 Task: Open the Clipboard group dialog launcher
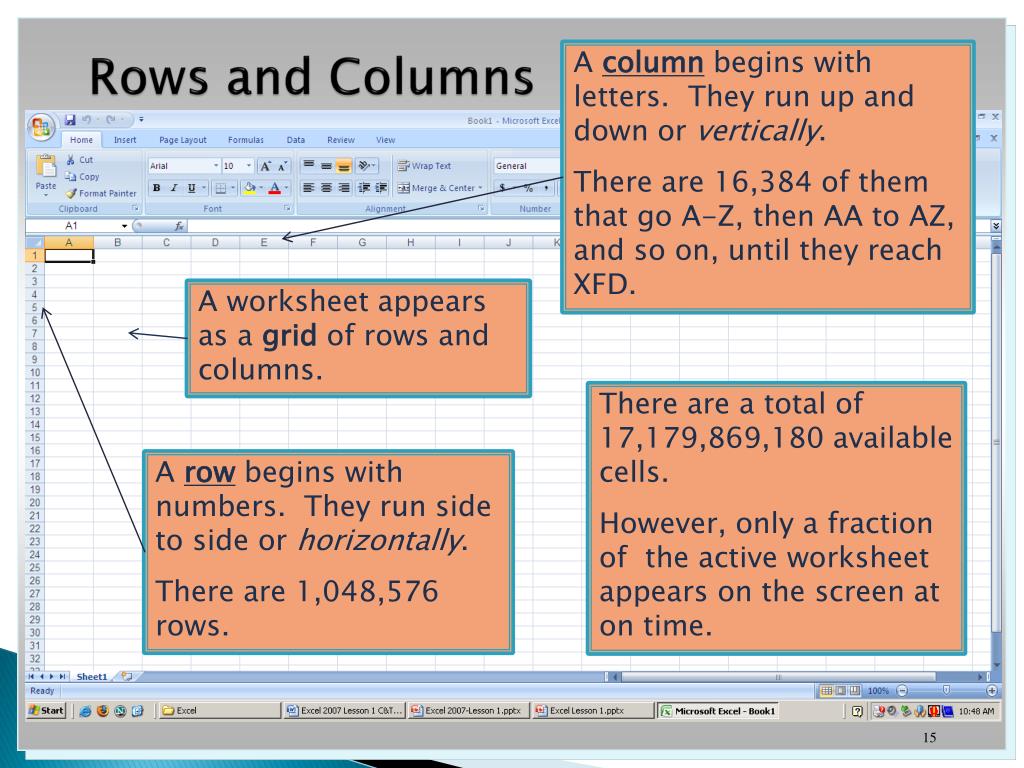coord(135,209)
